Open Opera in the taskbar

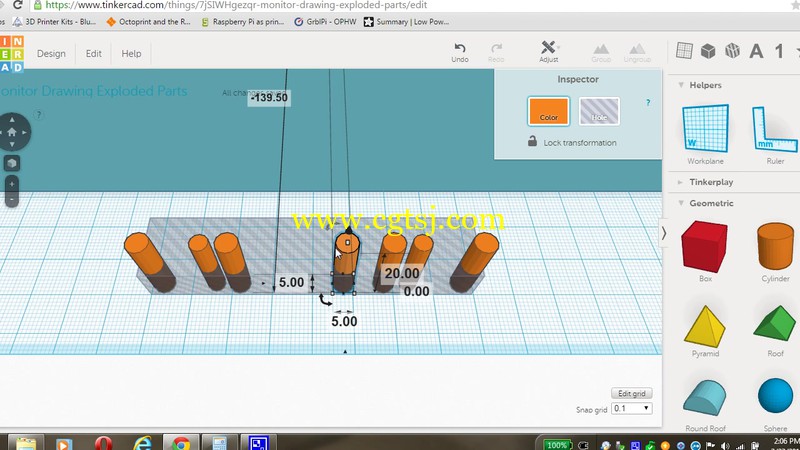[x=103, y=442]
